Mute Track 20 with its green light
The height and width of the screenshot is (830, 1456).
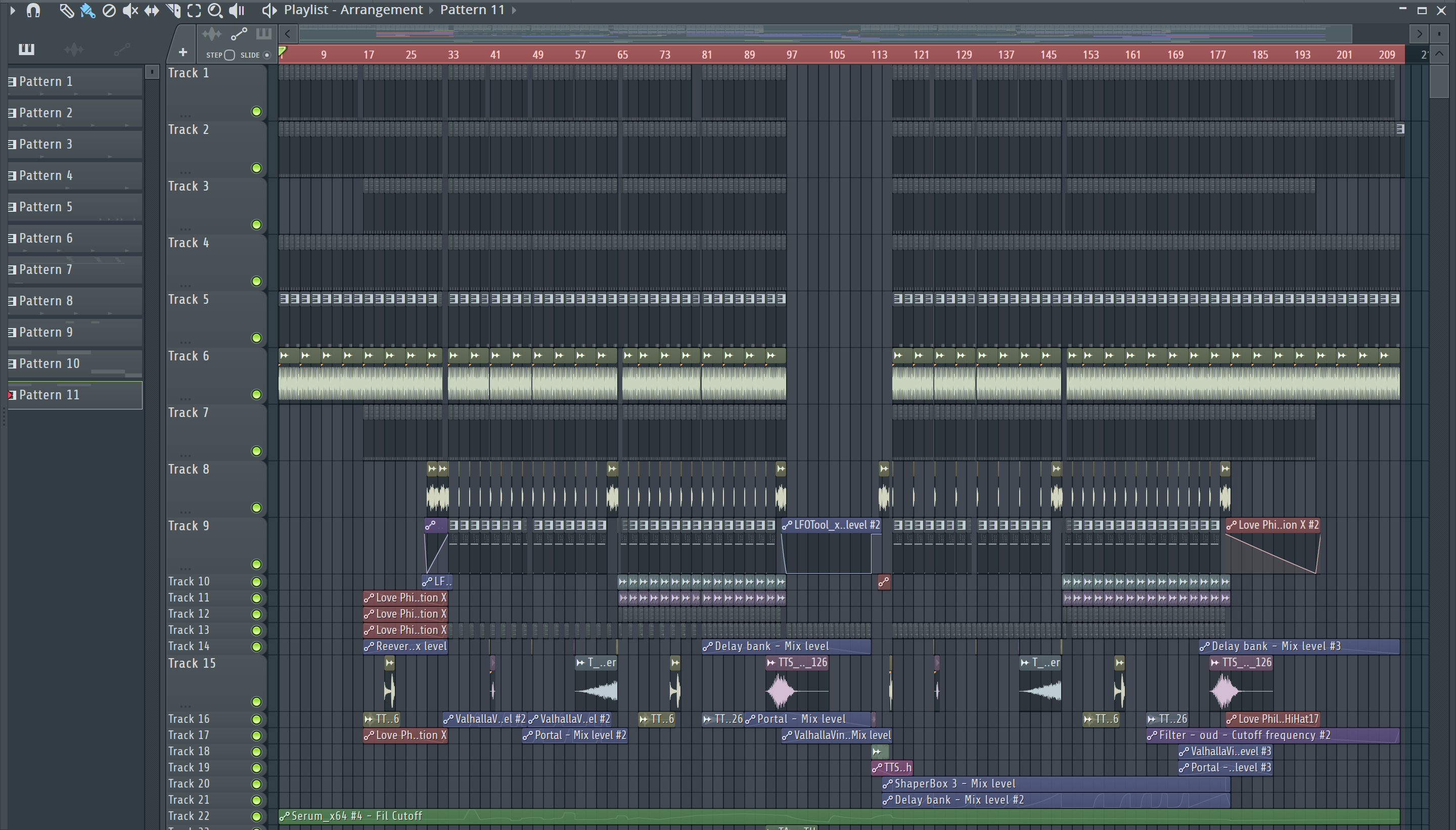[x=256, y=784]
